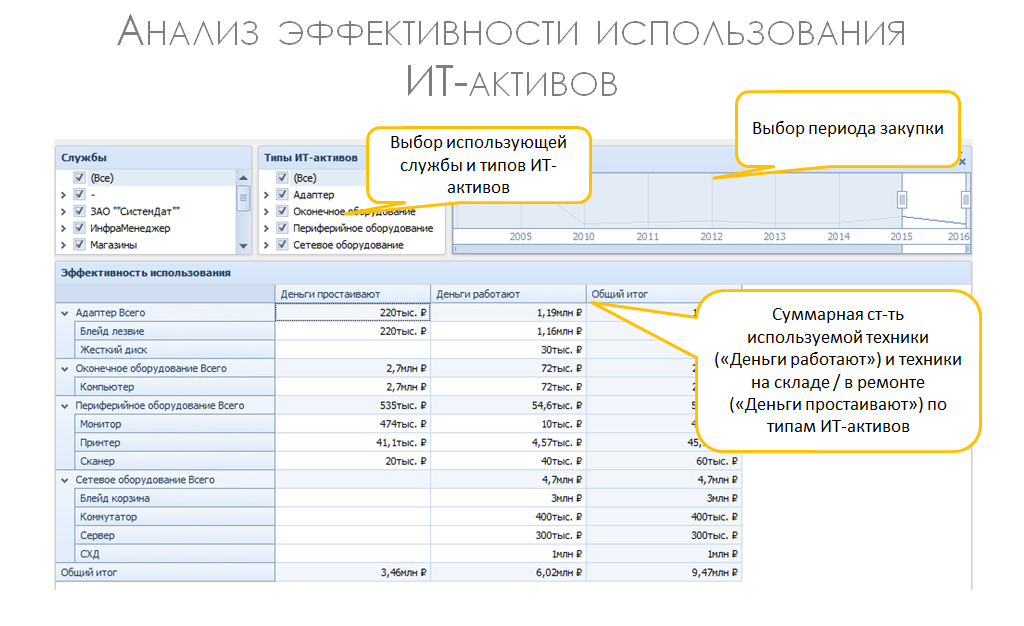Select the Принтер row

coord(174,443)
